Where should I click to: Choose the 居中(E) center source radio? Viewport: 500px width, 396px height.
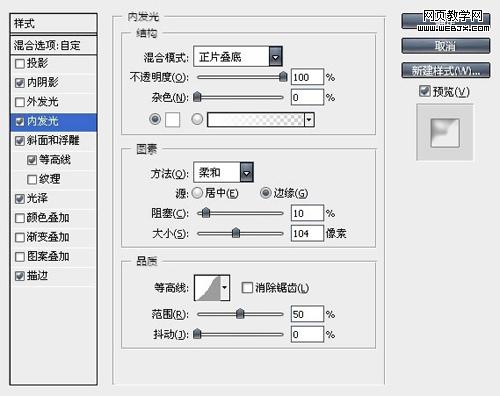click(197, 193)
